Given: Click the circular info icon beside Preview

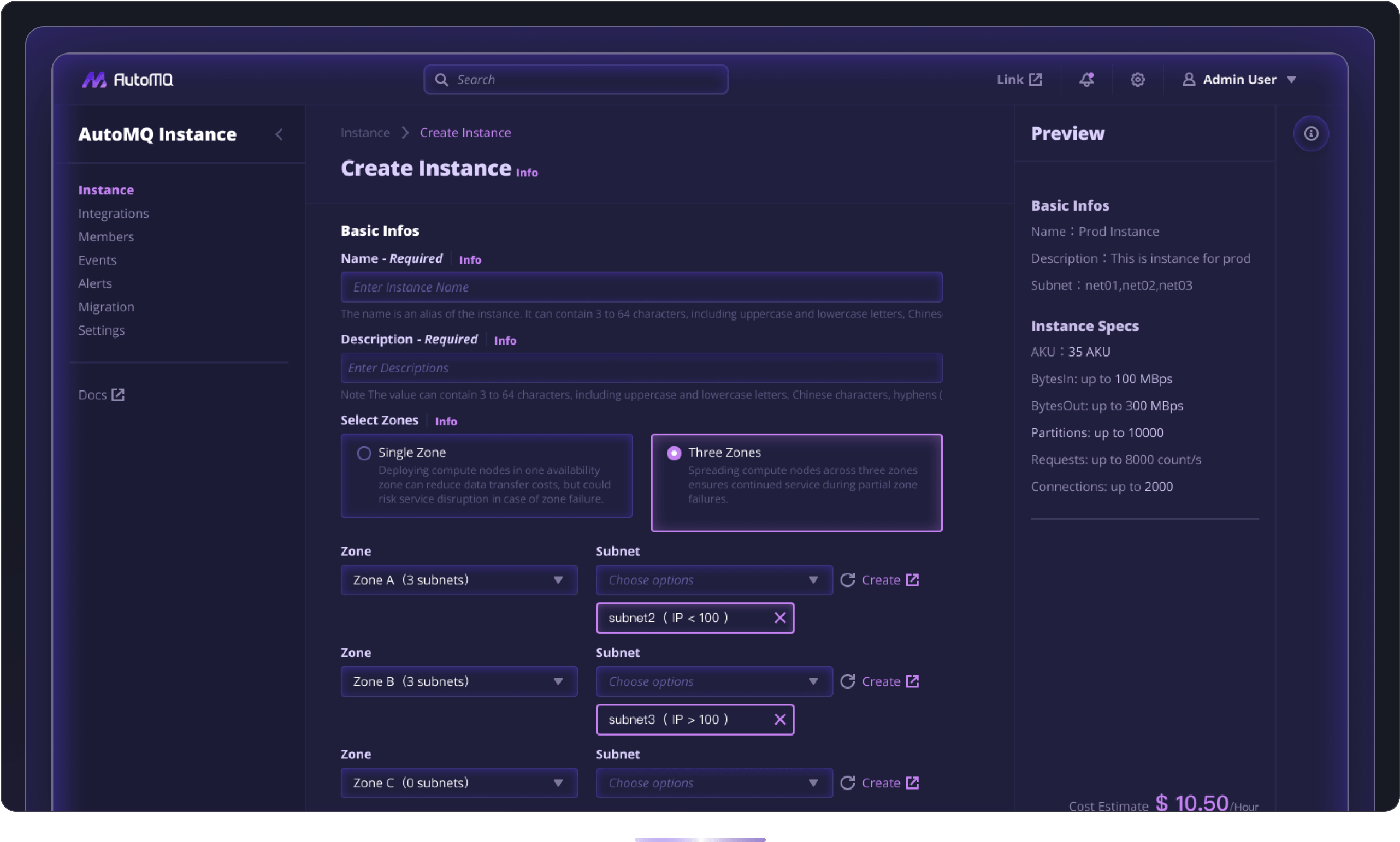Looking at the screenshot, I should tap(1310, 133).
